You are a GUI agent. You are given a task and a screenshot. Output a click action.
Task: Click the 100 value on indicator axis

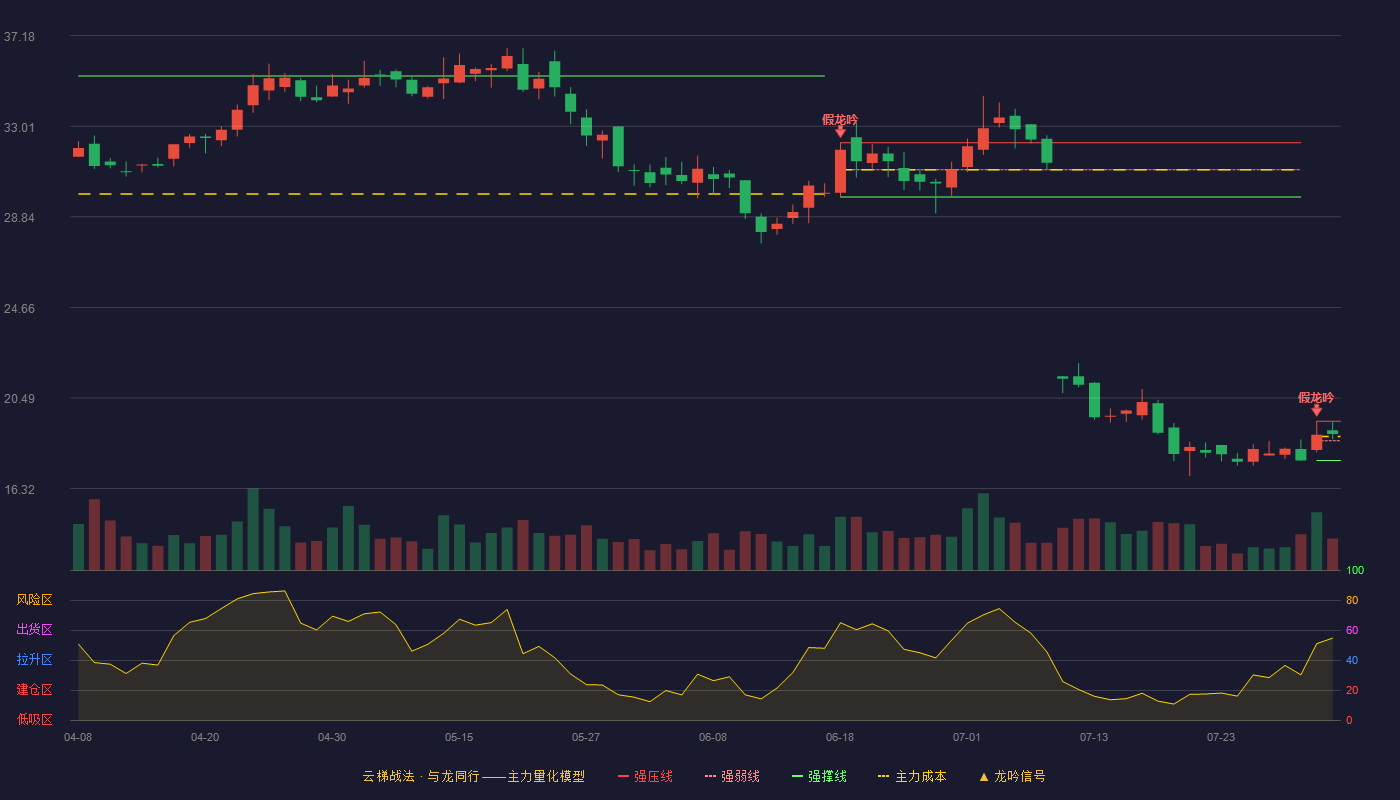point(1355,570)
